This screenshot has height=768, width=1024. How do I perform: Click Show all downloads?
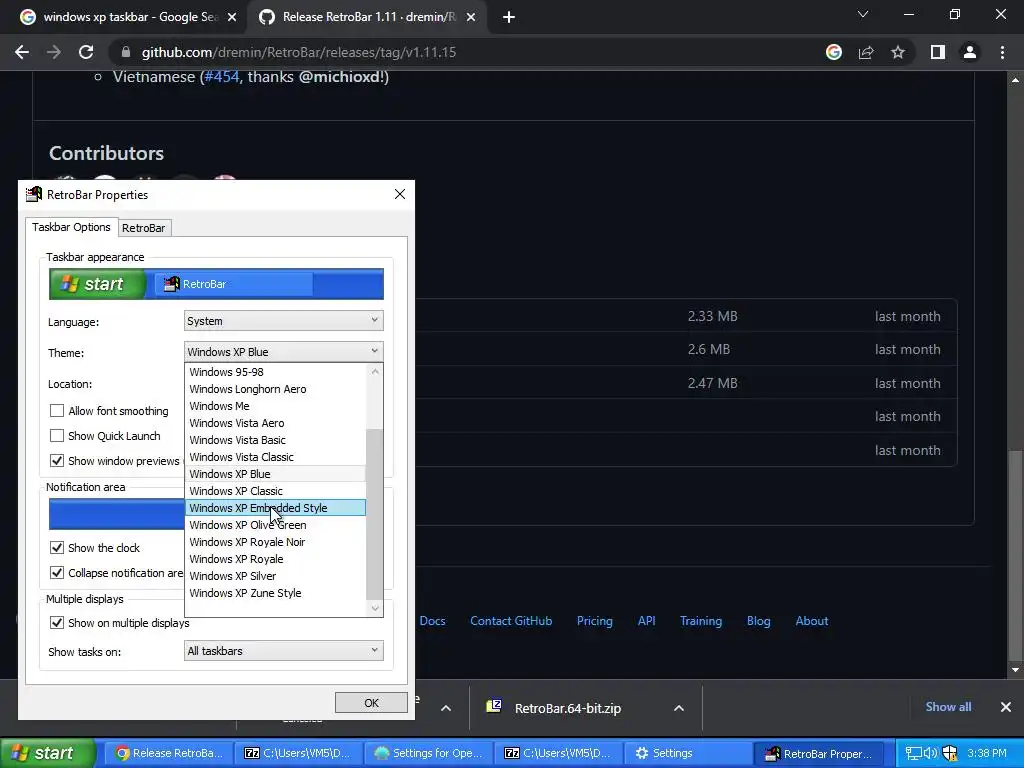click(948, 707)
